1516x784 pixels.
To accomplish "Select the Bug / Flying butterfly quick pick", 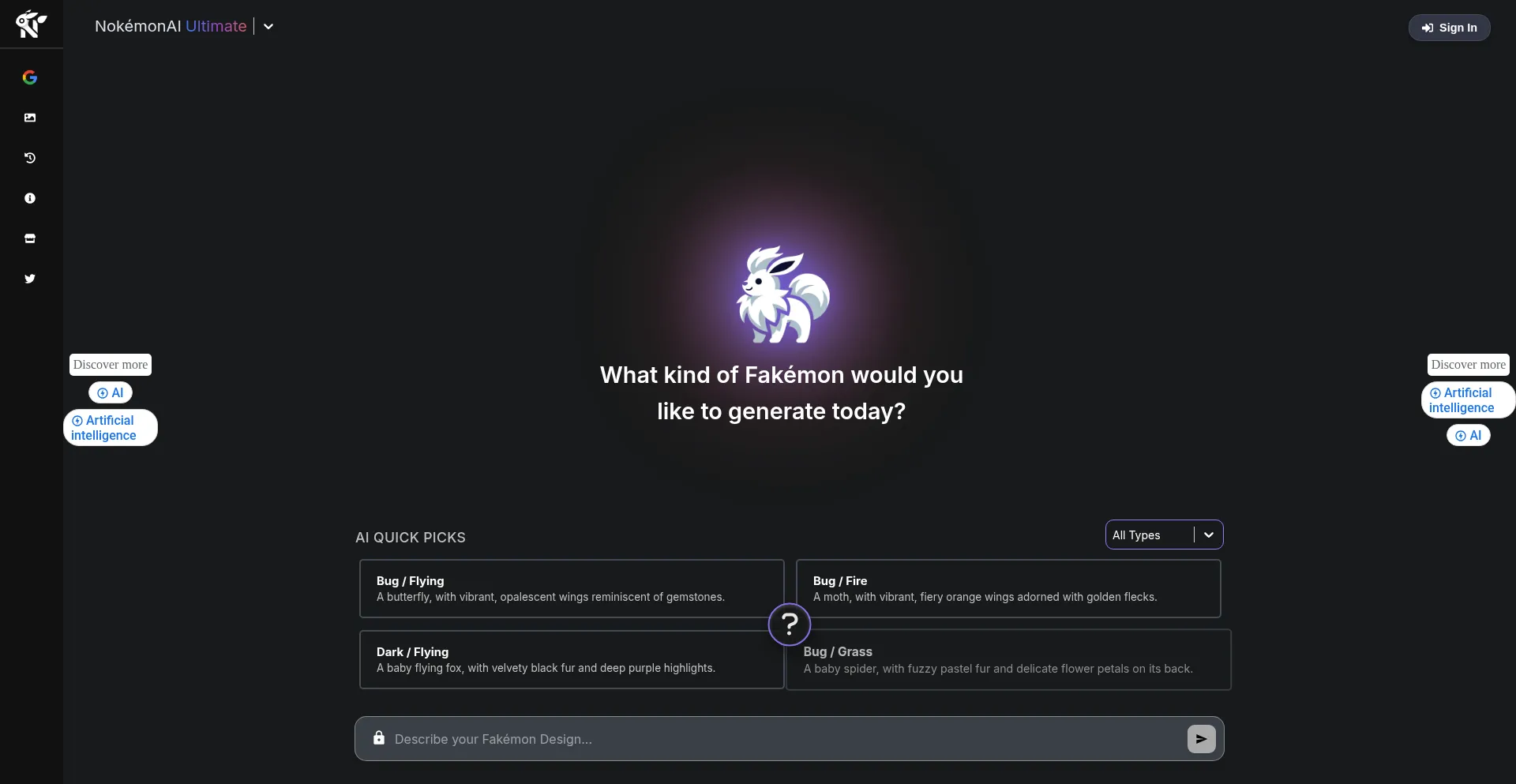I will click(x=571, y=588).
